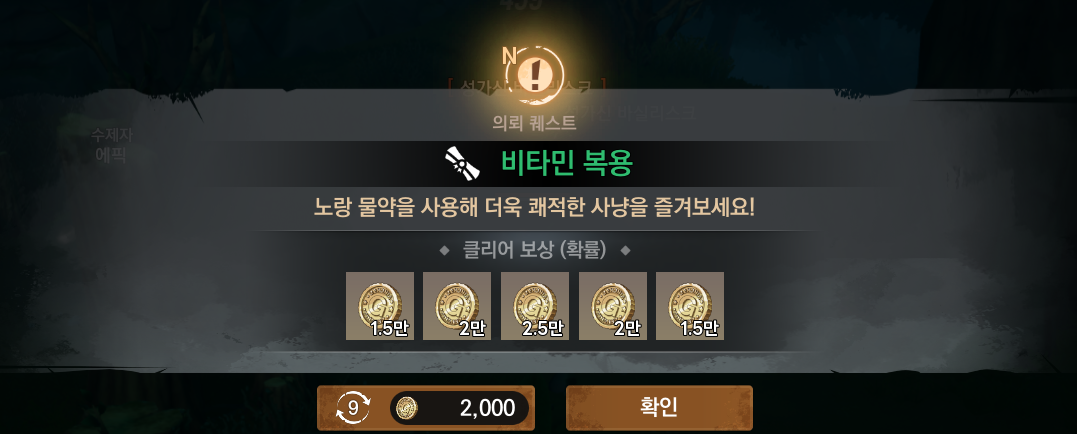Reroll the quest for 2,000 gold

426,408
